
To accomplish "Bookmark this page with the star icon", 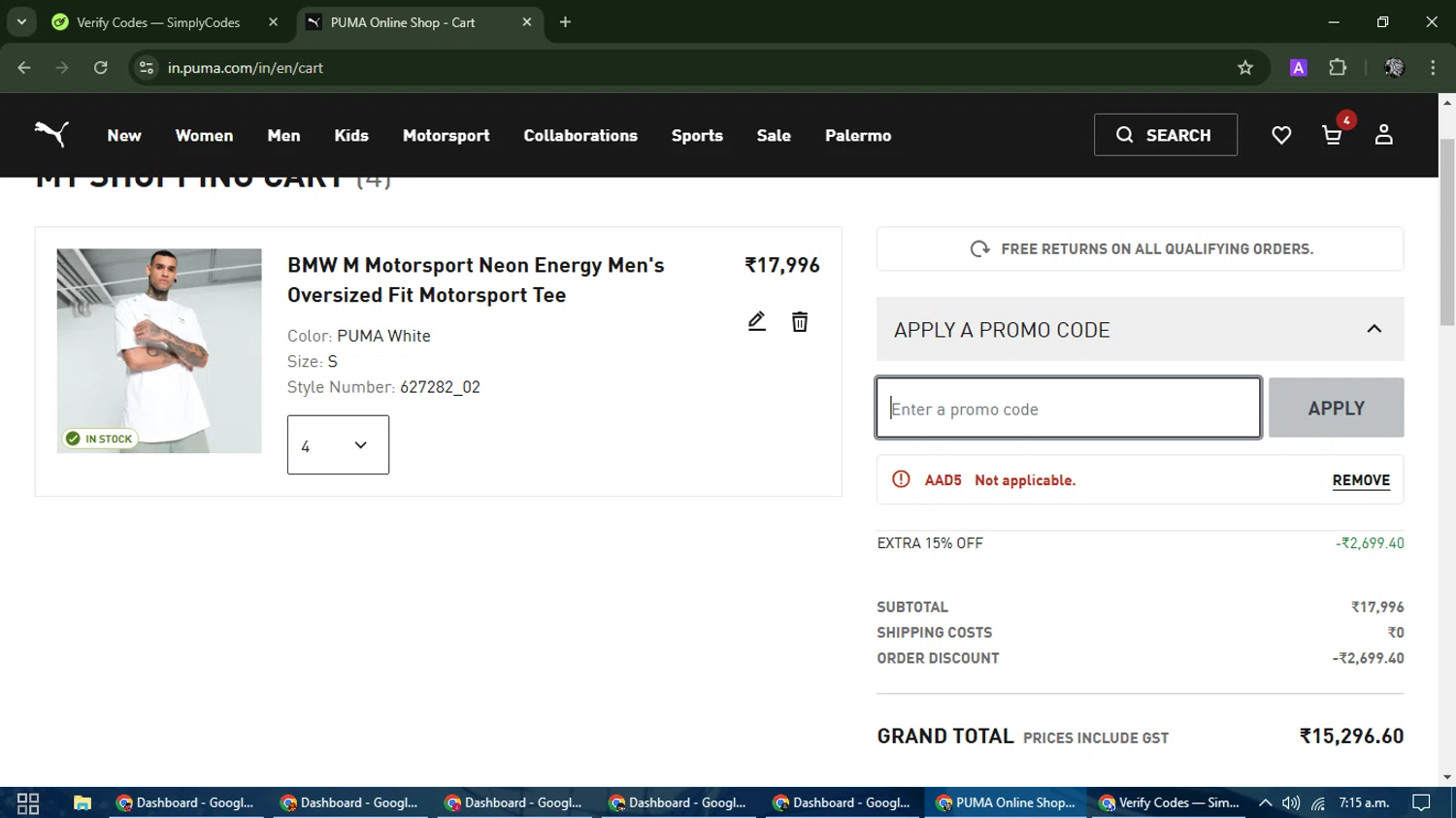I will (1245, 68).
